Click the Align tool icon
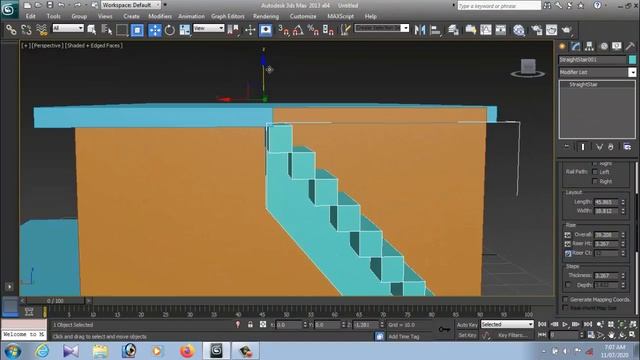The height and width of the screenshot is (360, 640). click(x=436, y=30)
